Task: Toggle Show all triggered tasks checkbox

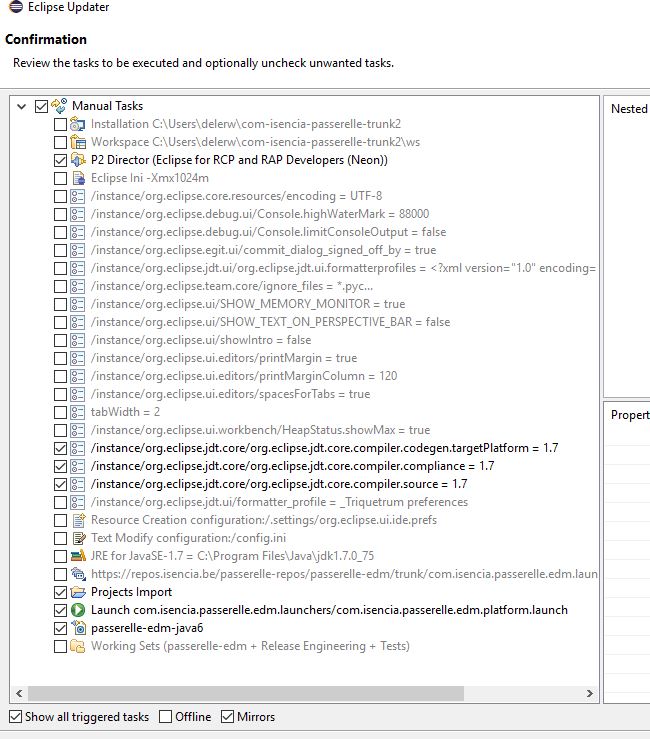Action: 16,717
